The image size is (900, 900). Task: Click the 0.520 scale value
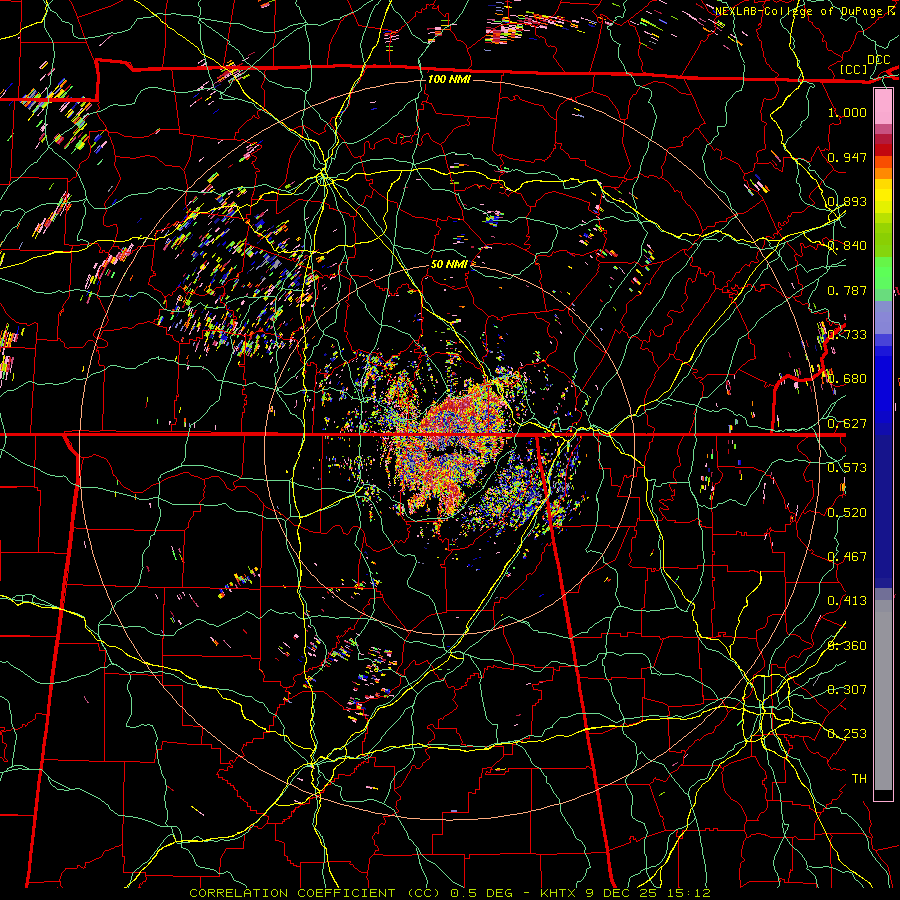click(x=847, y=513)
